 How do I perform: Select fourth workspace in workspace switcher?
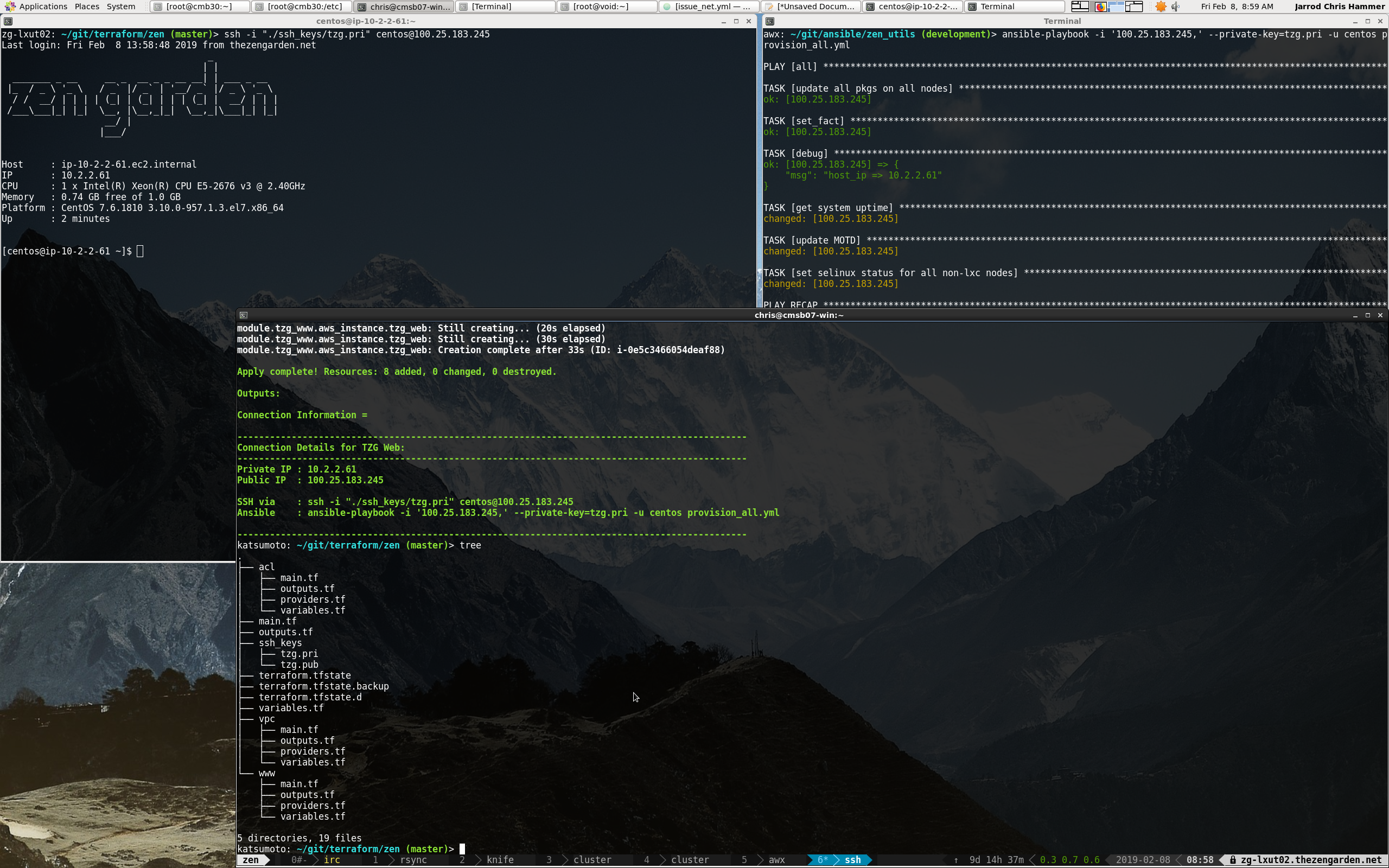1134,7
